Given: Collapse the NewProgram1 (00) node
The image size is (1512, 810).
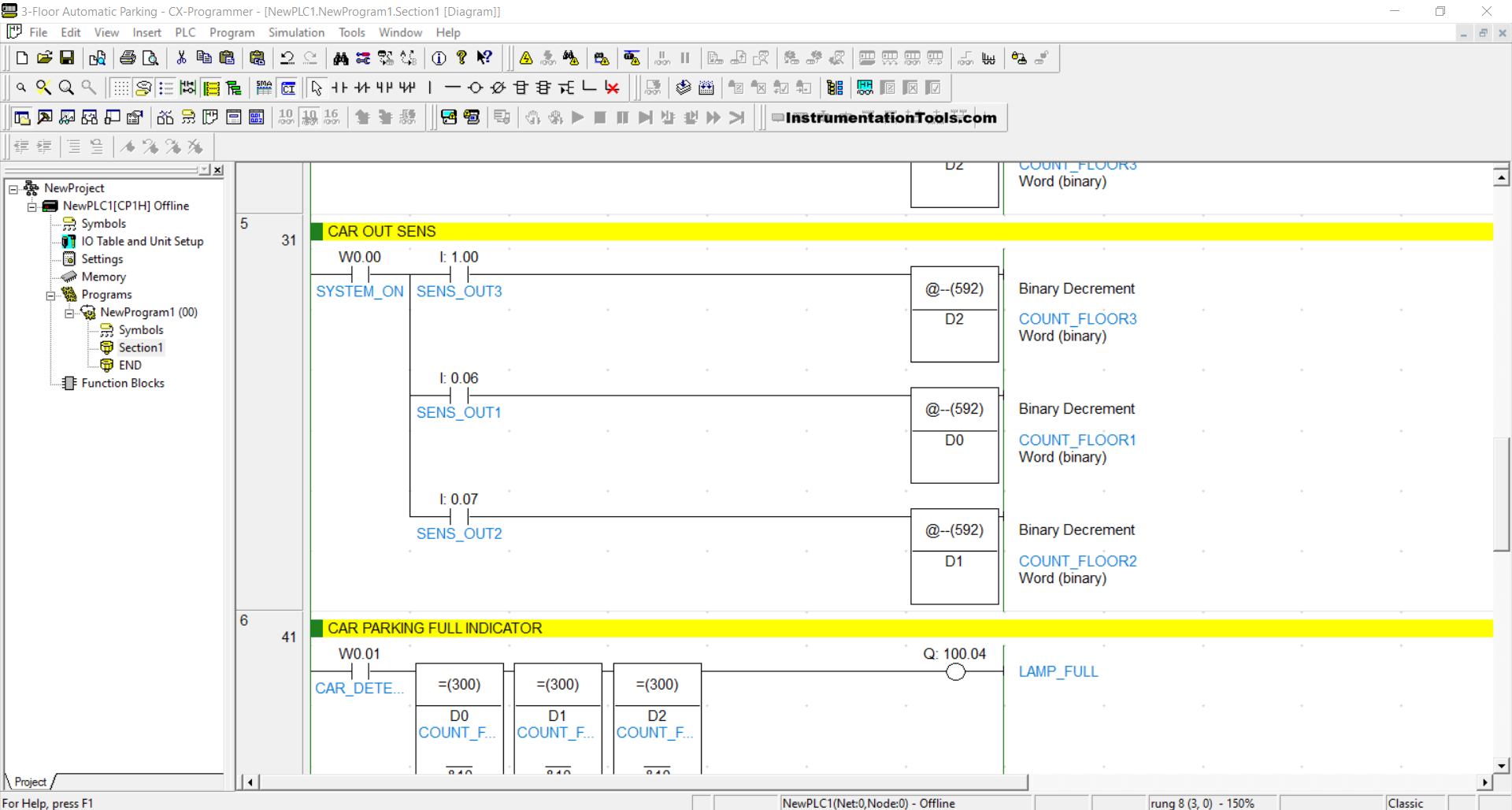Looking at the screenshot, I should click(x=69, y=313).
